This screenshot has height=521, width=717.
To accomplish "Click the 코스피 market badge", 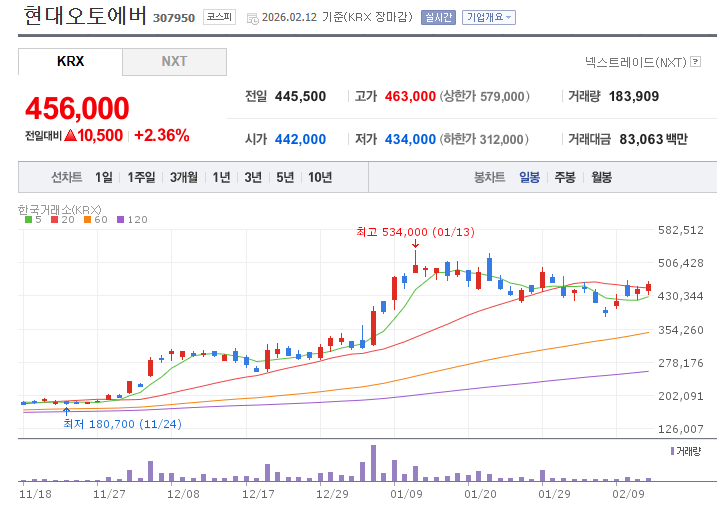I will click(x=219, y=17).
